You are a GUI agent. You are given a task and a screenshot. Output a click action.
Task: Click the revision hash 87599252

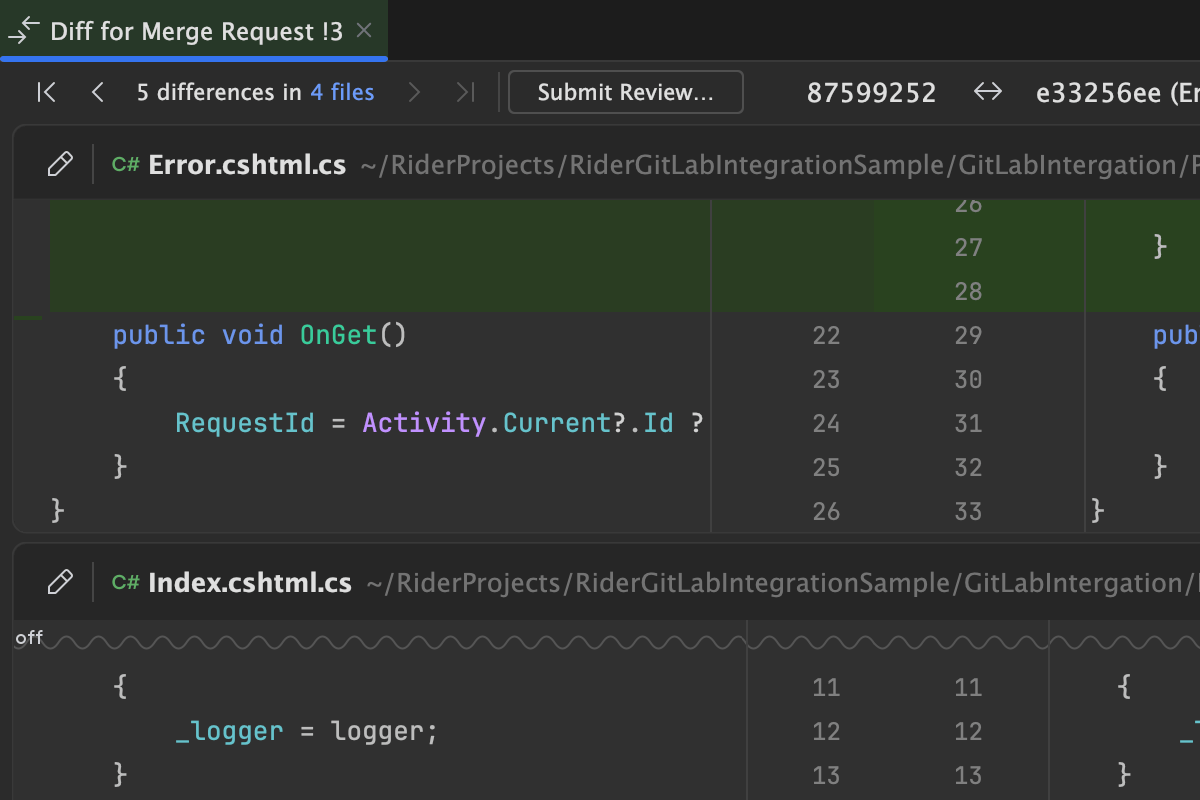coord(871,93)
